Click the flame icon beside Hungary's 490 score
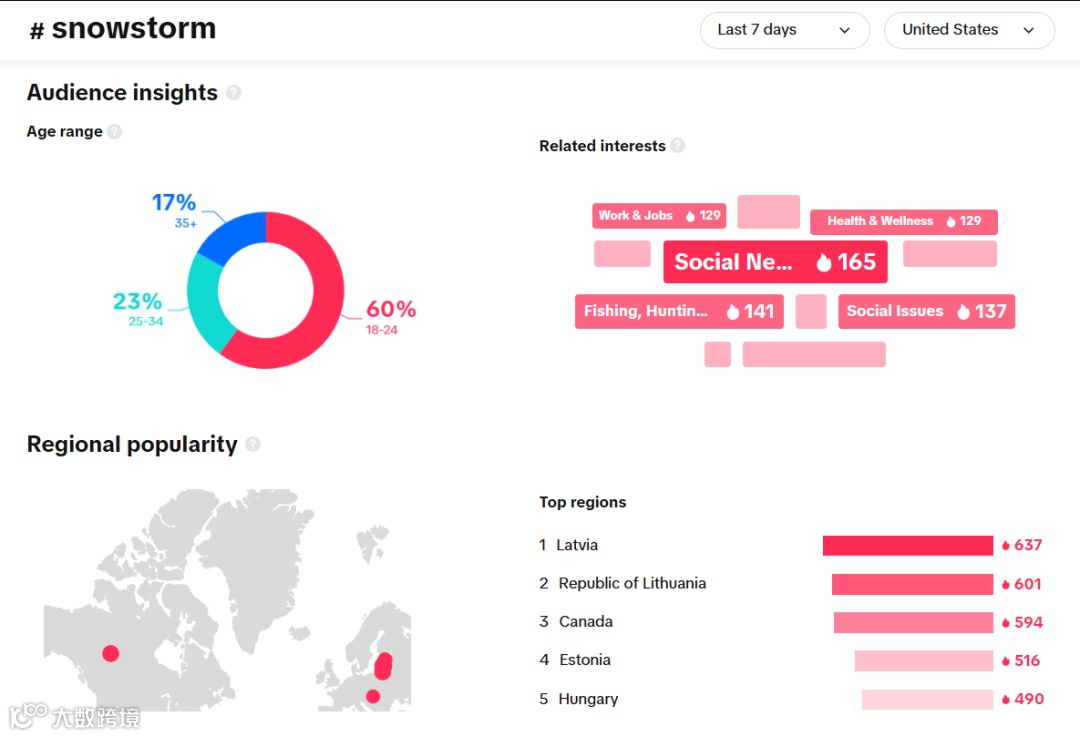 click(x=1006, y=700)
